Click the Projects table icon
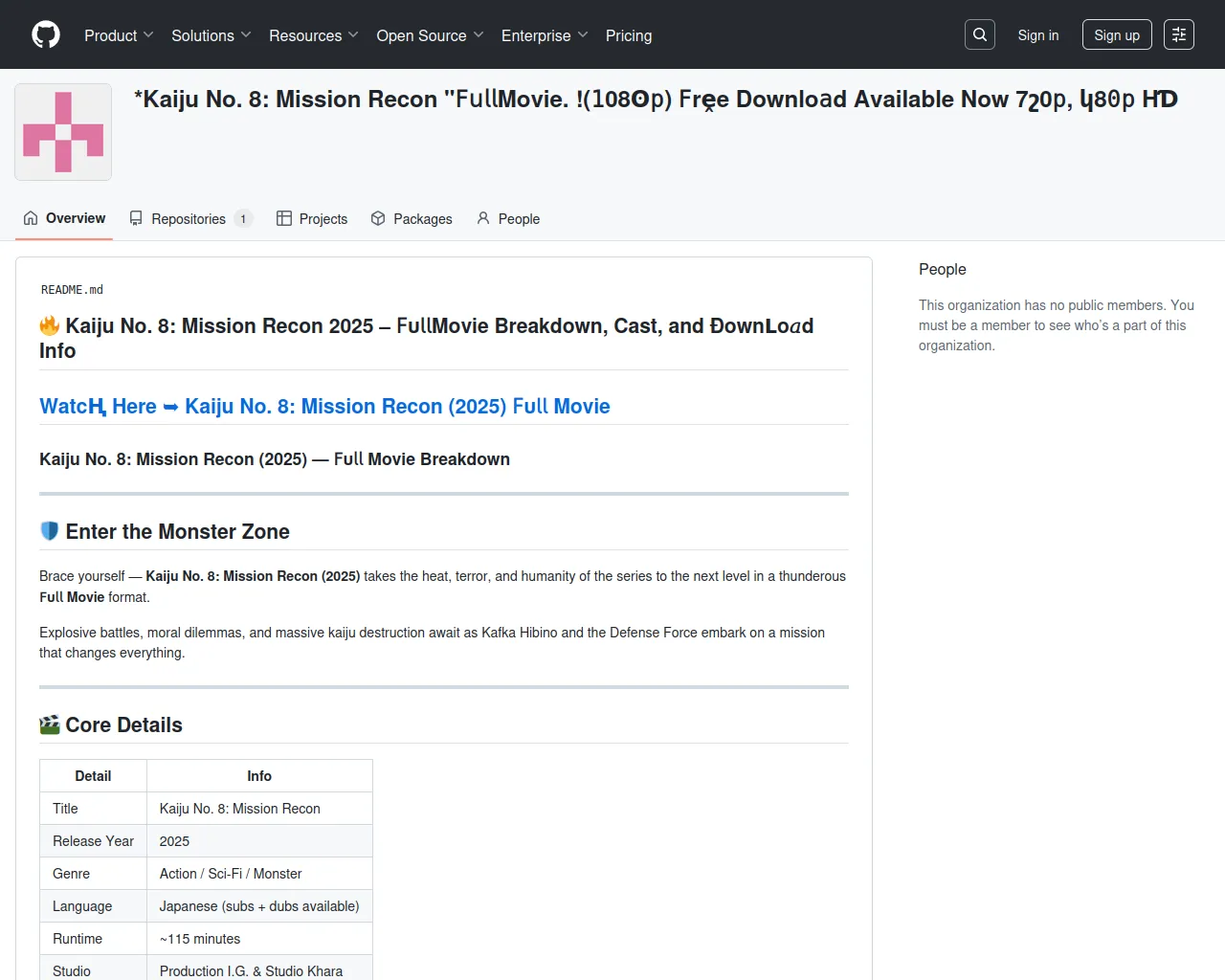Image resolution: width=1225 pixels, height=980 pixels. [x=284, y=218]
